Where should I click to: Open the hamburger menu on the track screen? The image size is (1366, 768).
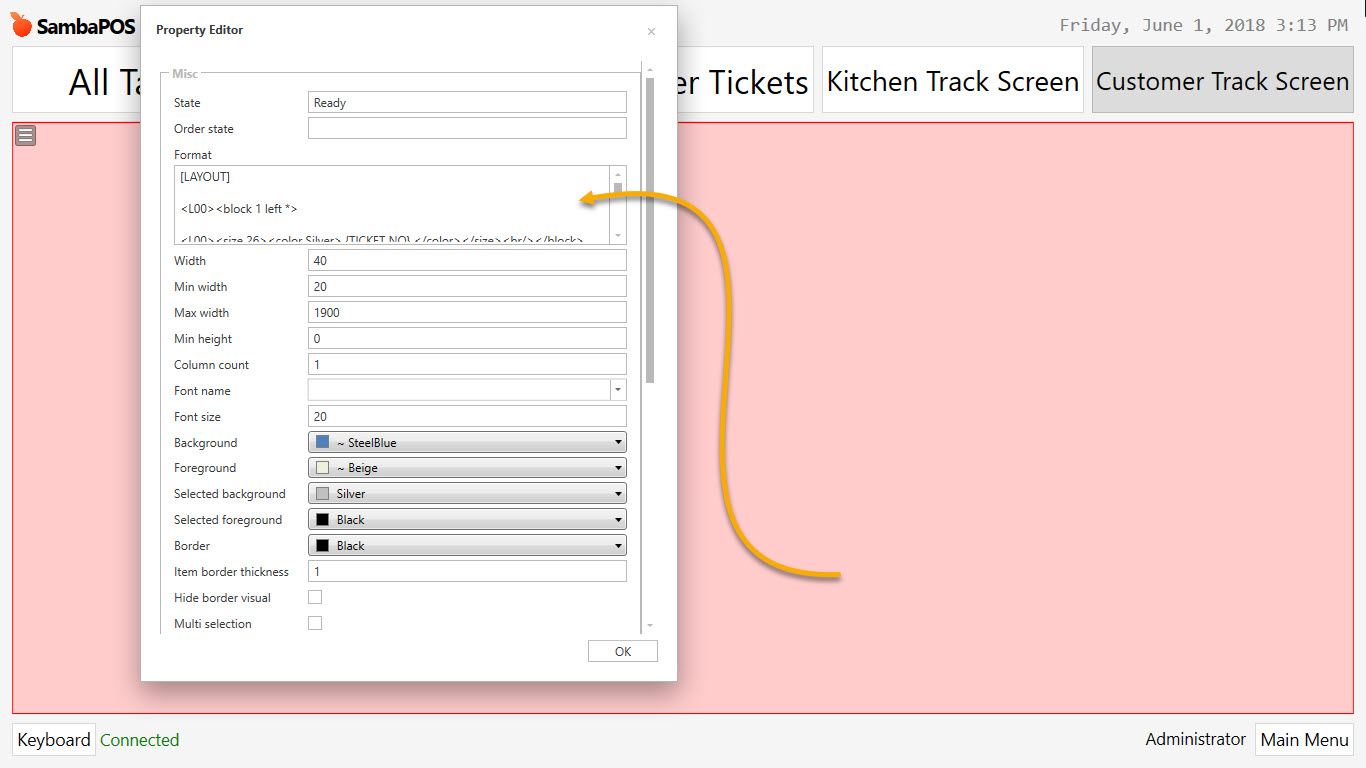(25, 134)
